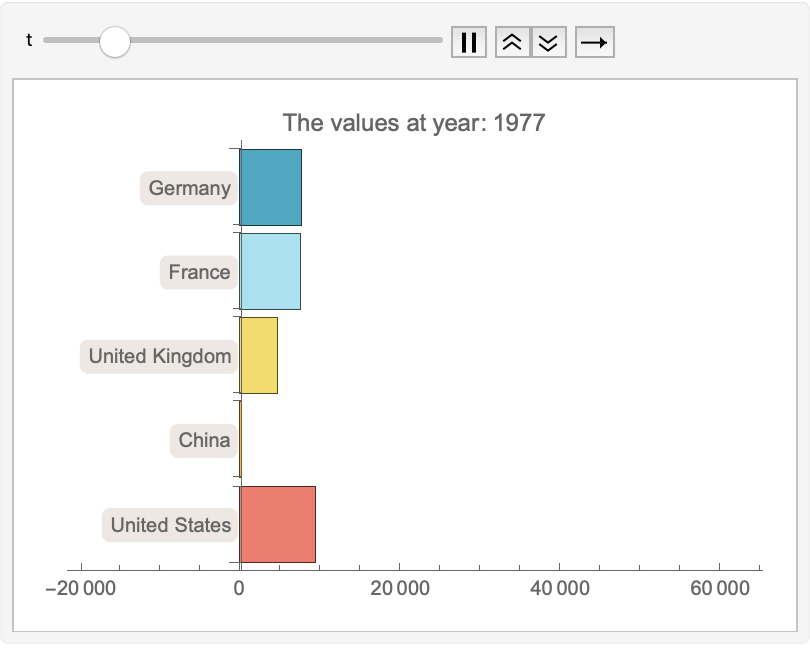Screen dimensions: 810x648
Task: Click the United States label on the chart
Action: point(168,524)
